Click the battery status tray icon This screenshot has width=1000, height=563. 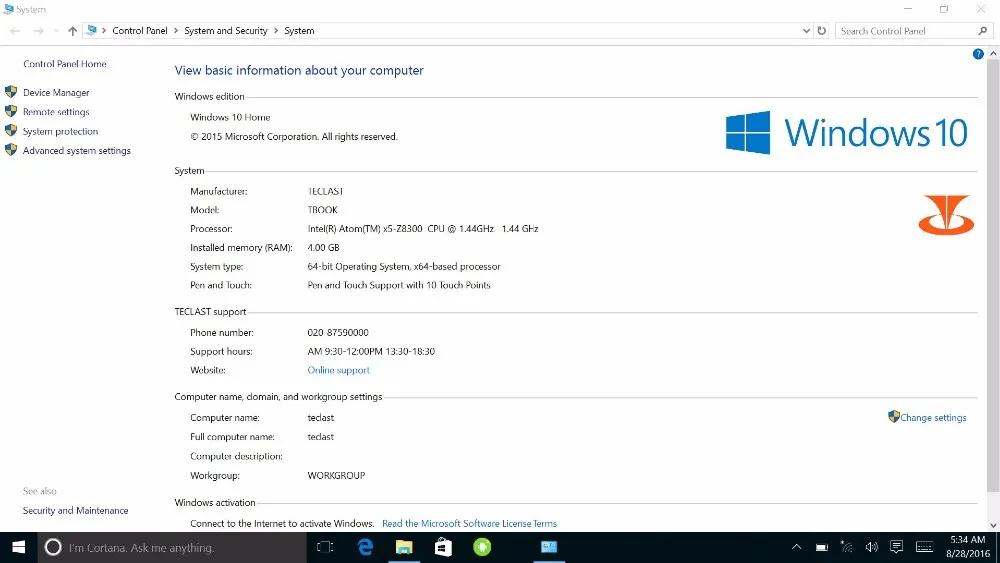point(821,547)
